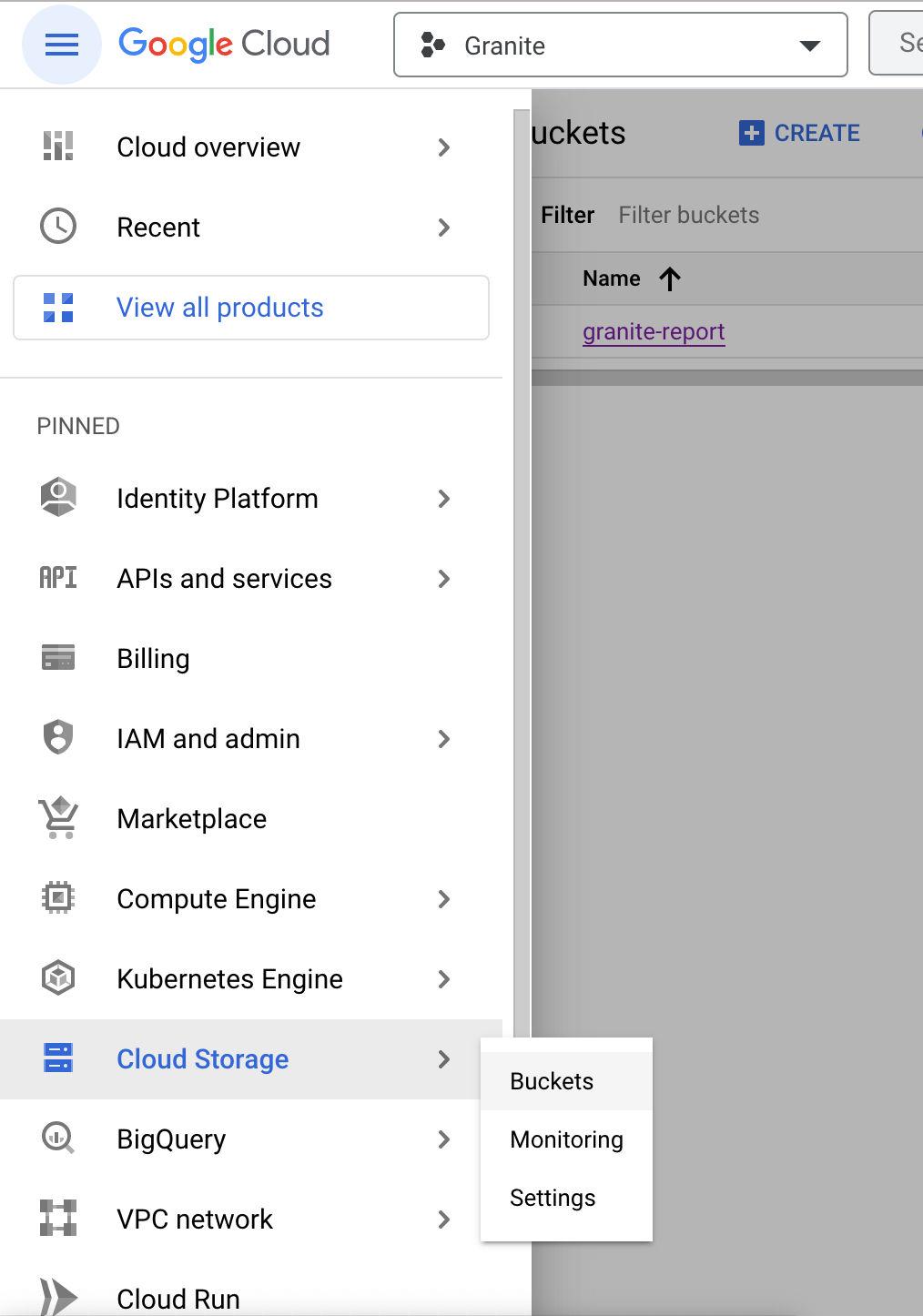Click the BigQuery magnifier icon
Image resolution: width=923 pixels, height=1316 pixels.
click(58, 1138)
